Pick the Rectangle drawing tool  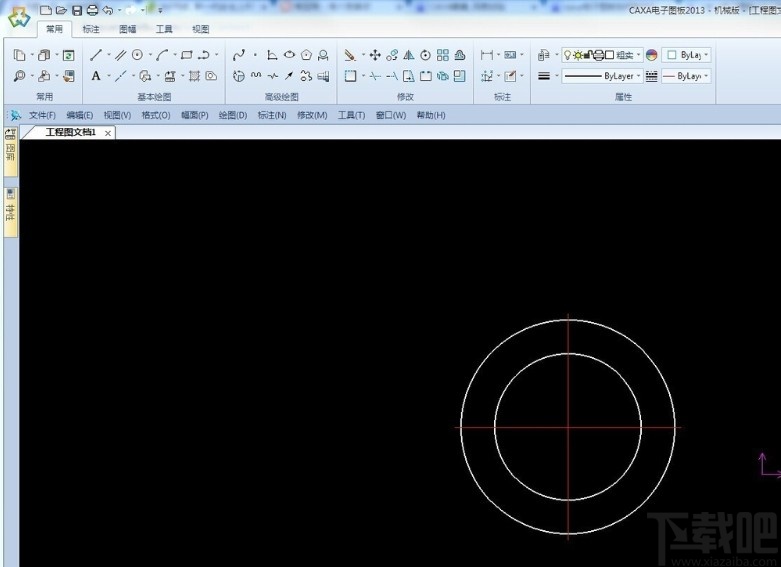186,55
